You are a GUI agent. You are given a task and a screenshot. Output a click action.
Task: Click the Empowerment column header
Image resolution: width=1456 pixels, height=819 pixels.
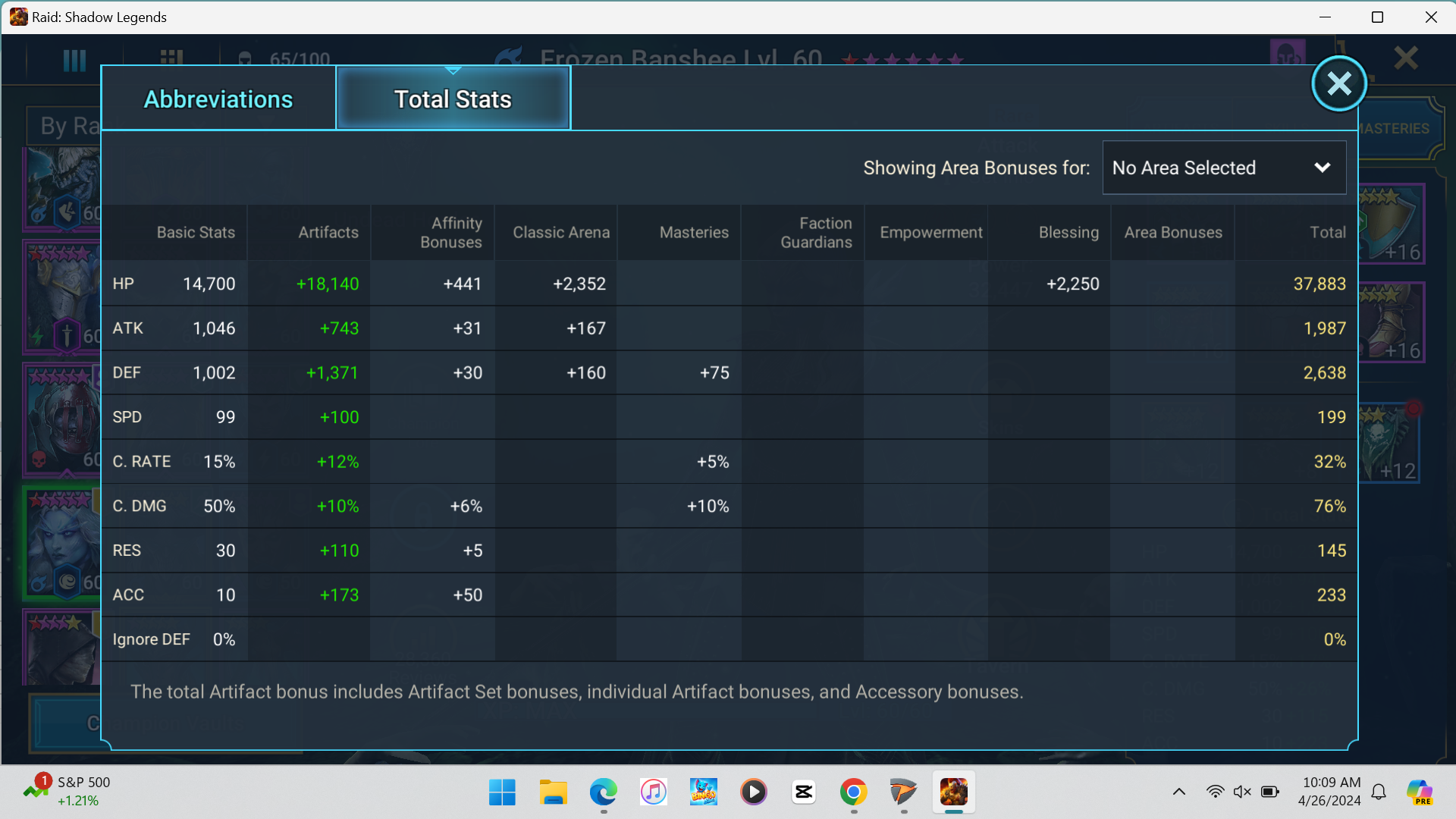coord(931,233)
